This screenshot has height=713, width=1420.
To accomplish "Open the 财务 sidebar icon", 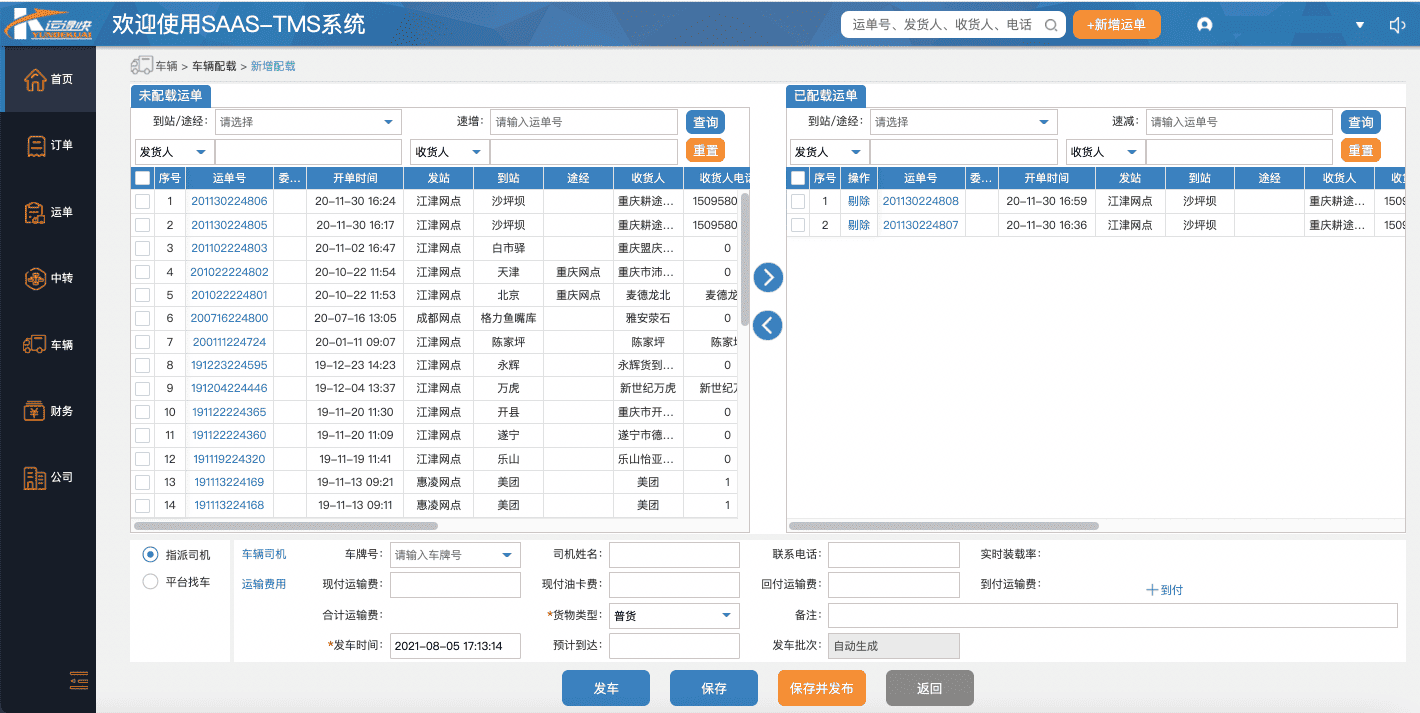I will (x=36, y=411).
